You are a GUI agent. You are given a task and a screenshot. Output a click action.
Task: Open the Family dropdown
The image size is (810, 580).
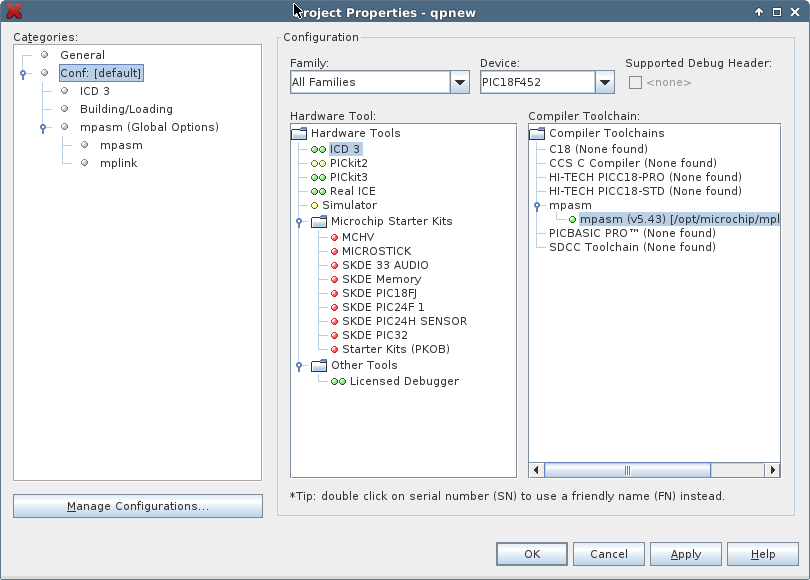click(x=460, y=82)
